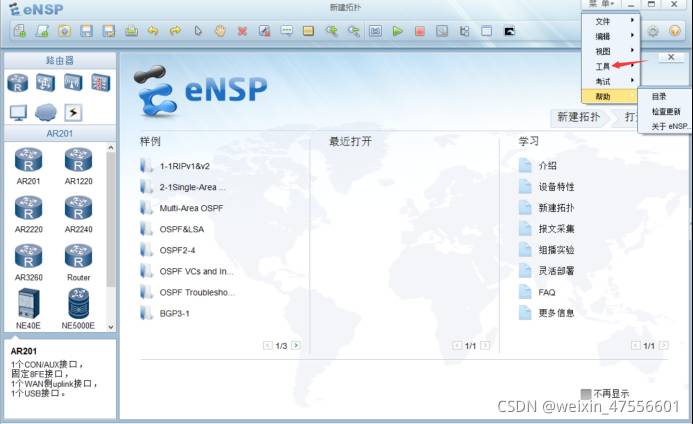Click the New Exam Project toolbar icon
This screenshot has width=693, height=424.
[x=42, y=31]
